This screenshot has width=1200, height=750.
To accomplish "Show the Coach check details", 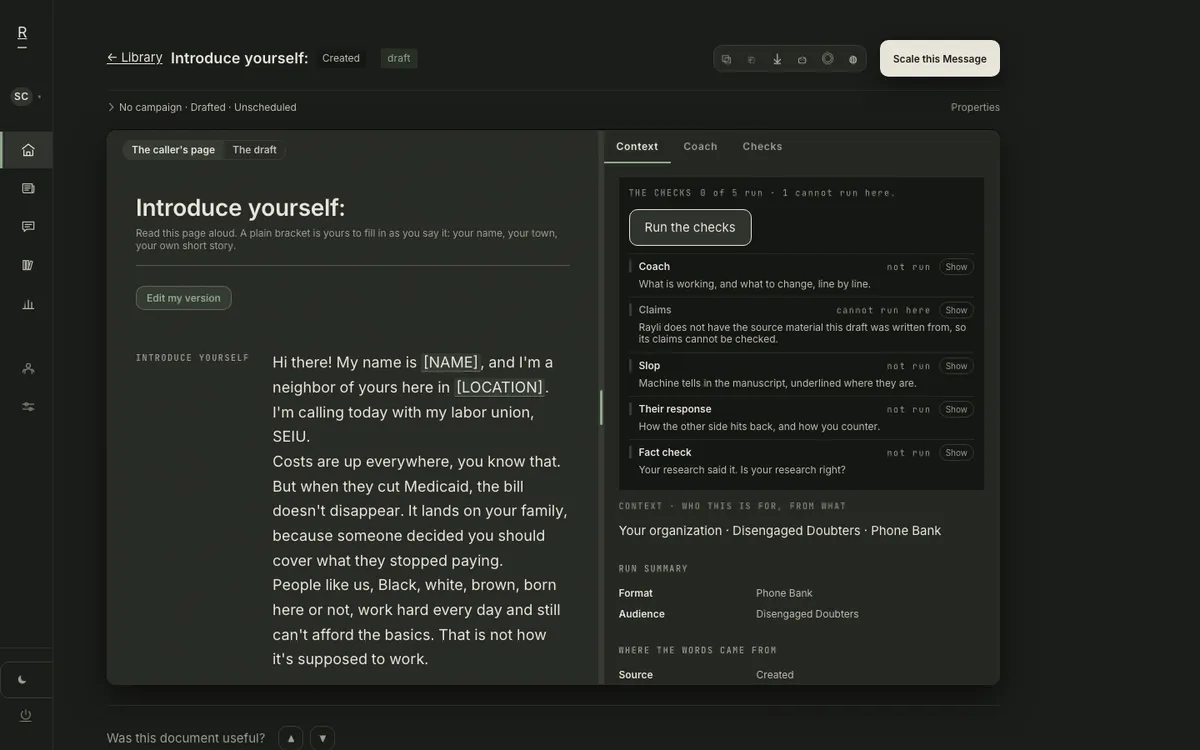I will [956, 267].
